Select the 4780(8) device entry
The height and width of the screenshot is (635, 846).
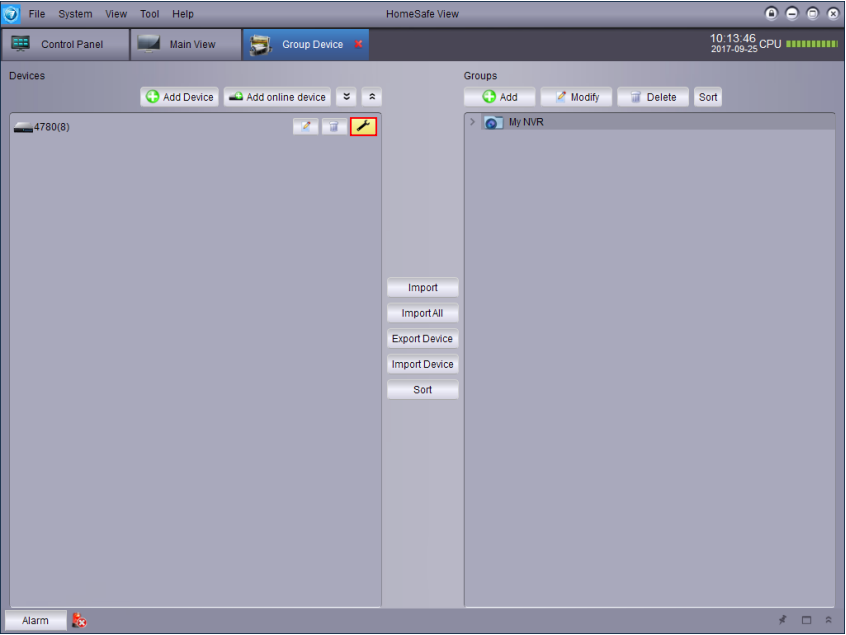(x=51, y=127)
